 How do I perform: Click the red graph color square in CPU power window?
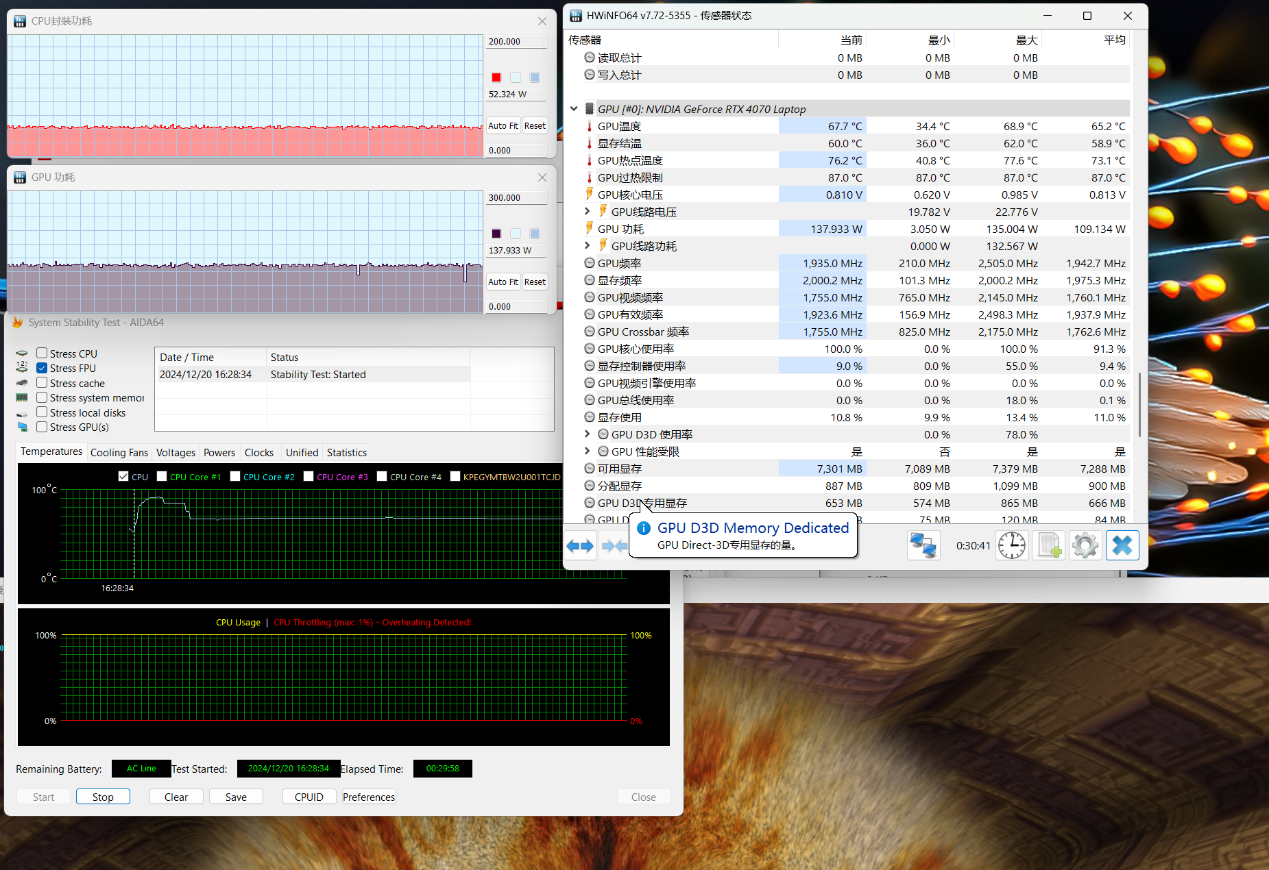click(496, 78)
